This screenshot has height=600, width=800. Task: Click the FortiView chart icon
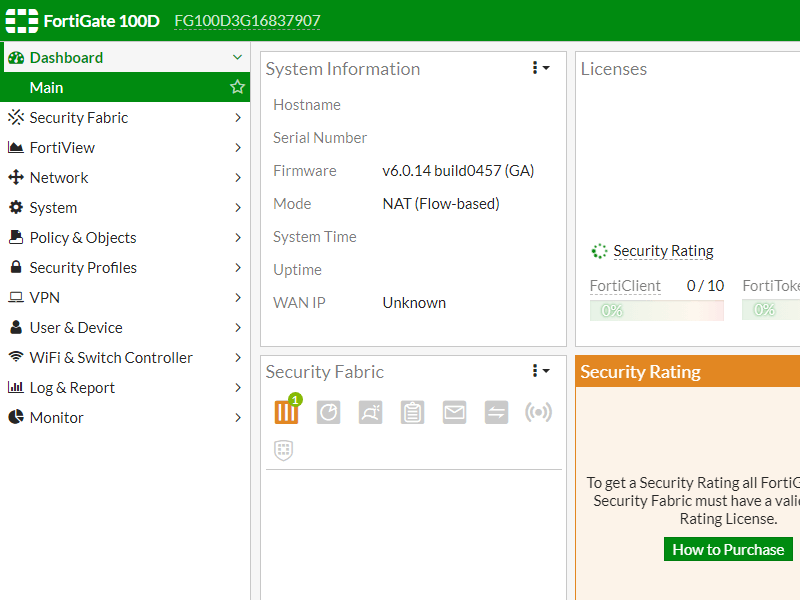point(16,147)
